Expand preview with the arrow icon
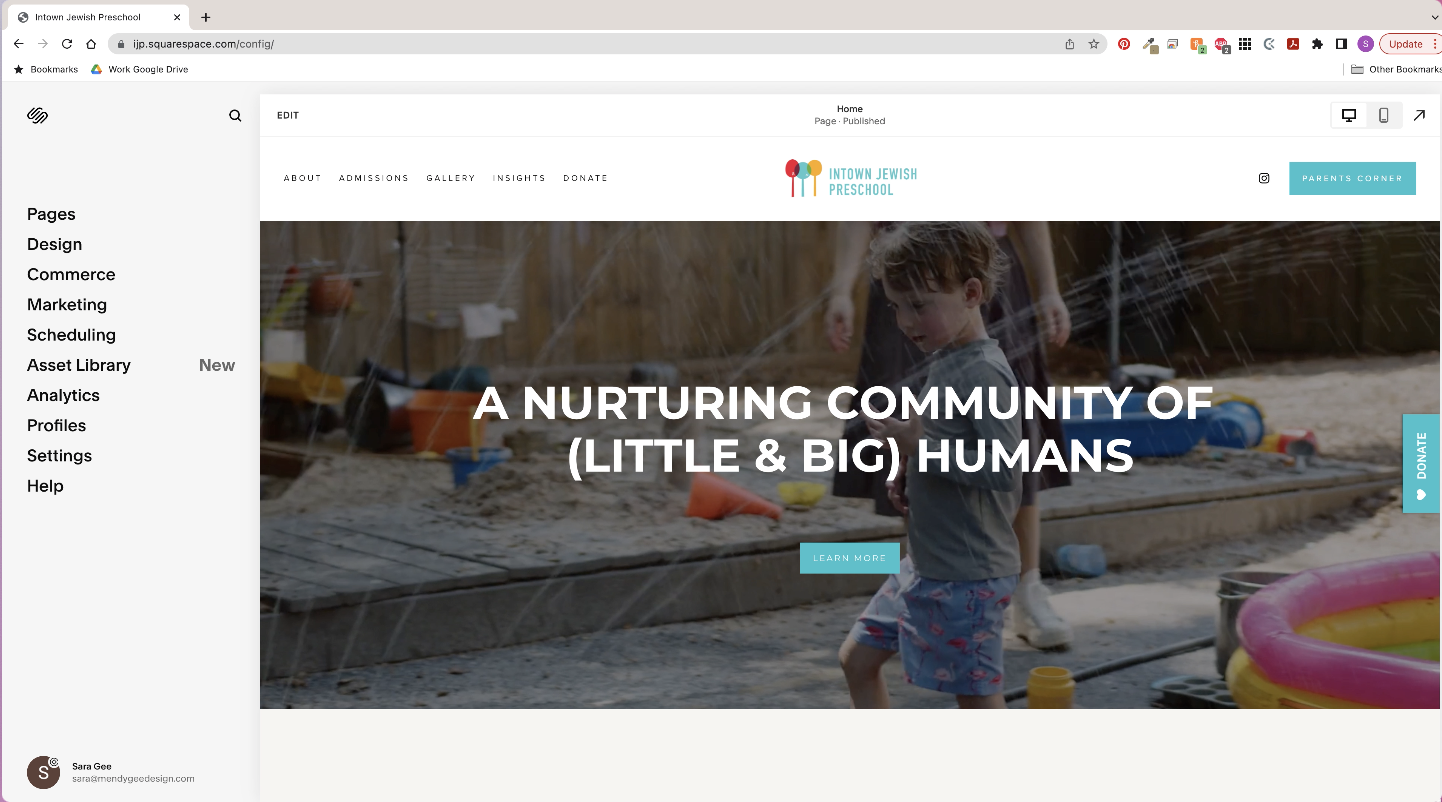This screenshot has width=1442, height=802. click(x=1419, y=116)
